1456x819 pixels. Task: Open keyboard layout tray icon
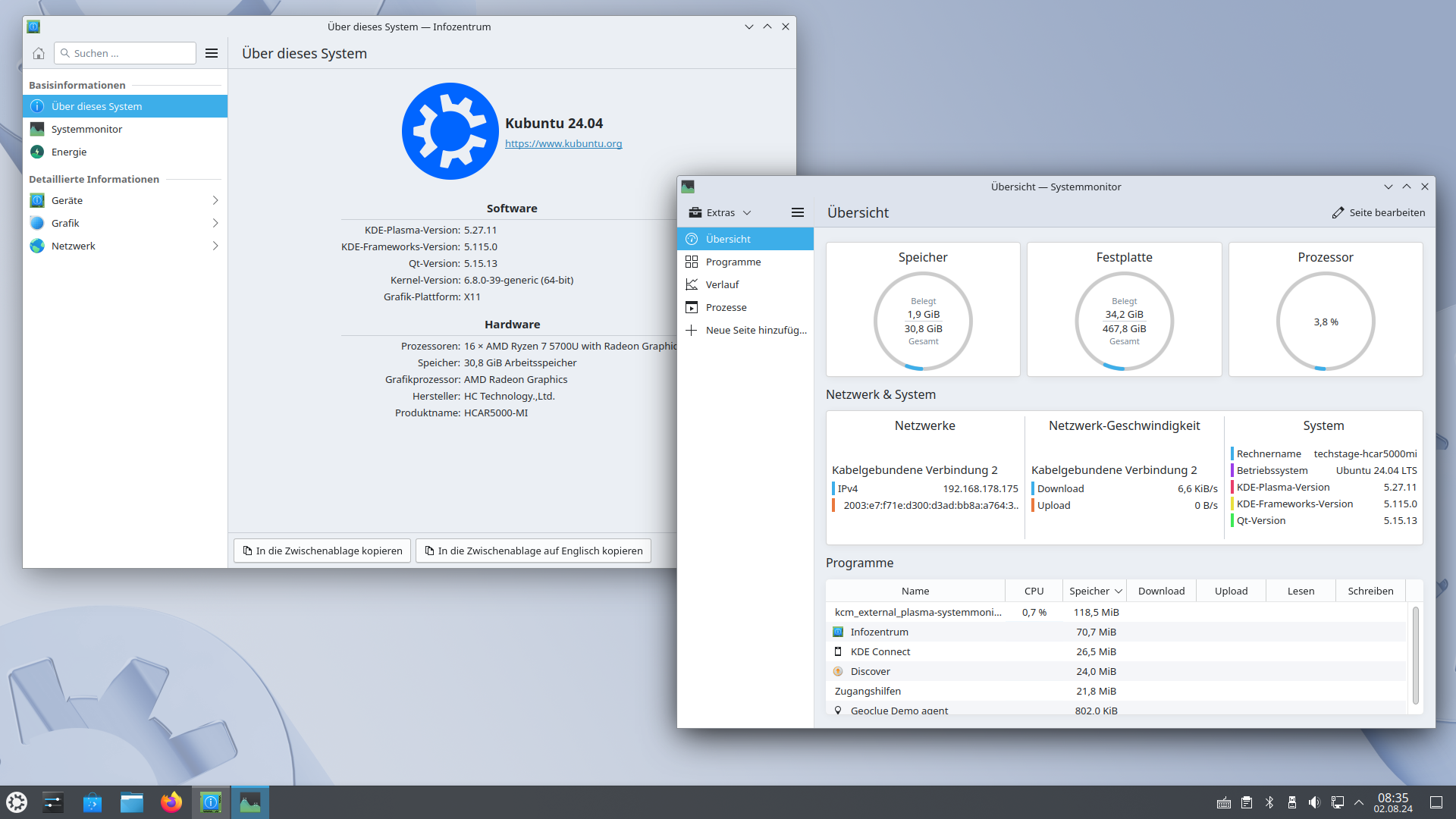[1224, 803]
